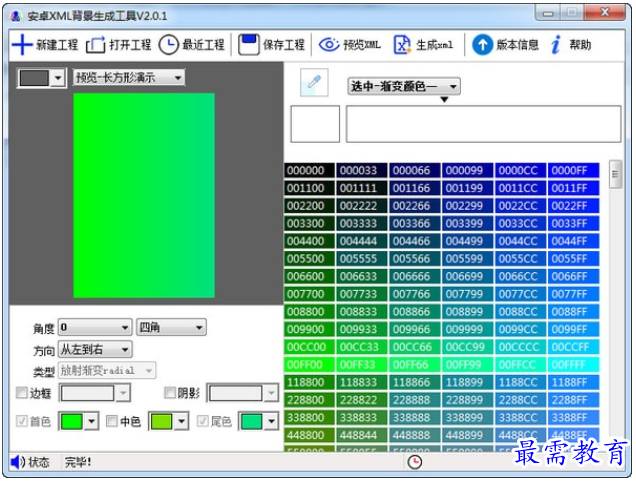Click the 保存工程 save icon
This screenshot has height=484, width=636.
(x=248, y=44)
